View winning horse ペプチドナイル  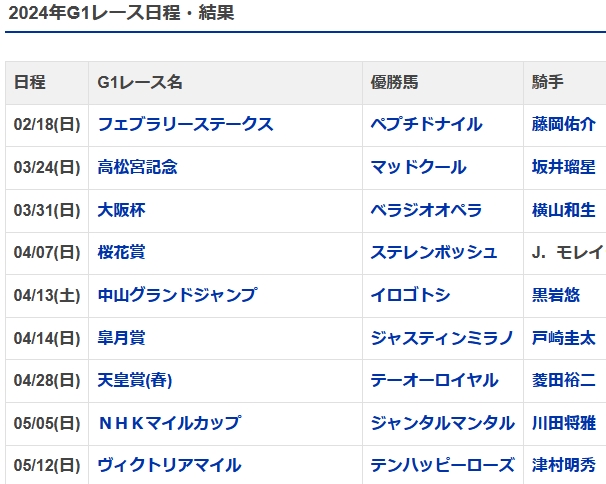(x=426, y=125)
